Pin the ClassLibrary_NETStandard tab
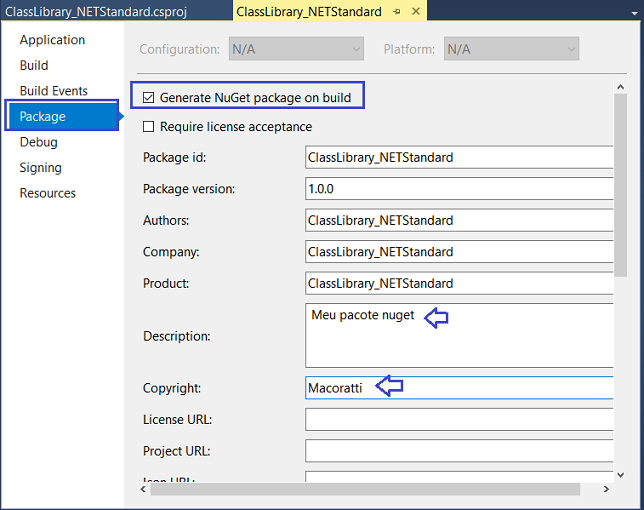The height and width of the screenshot is (510, 644). [396, 11]
